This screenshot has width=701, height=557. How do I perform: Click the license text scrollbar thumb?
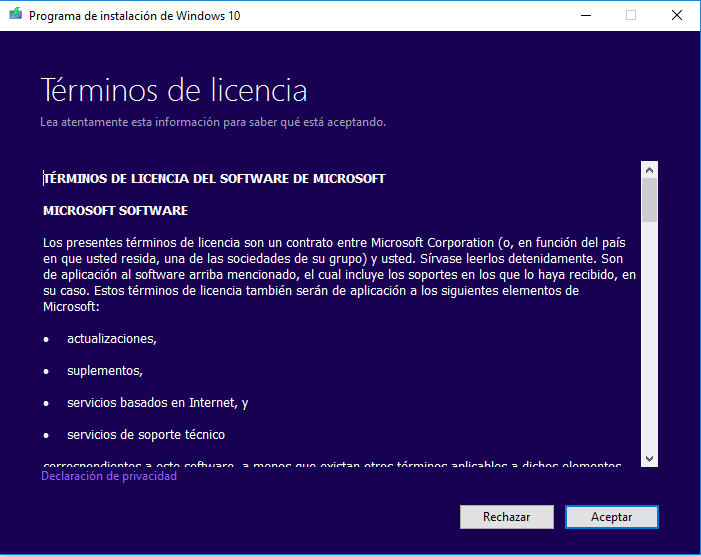click(649, 200)
